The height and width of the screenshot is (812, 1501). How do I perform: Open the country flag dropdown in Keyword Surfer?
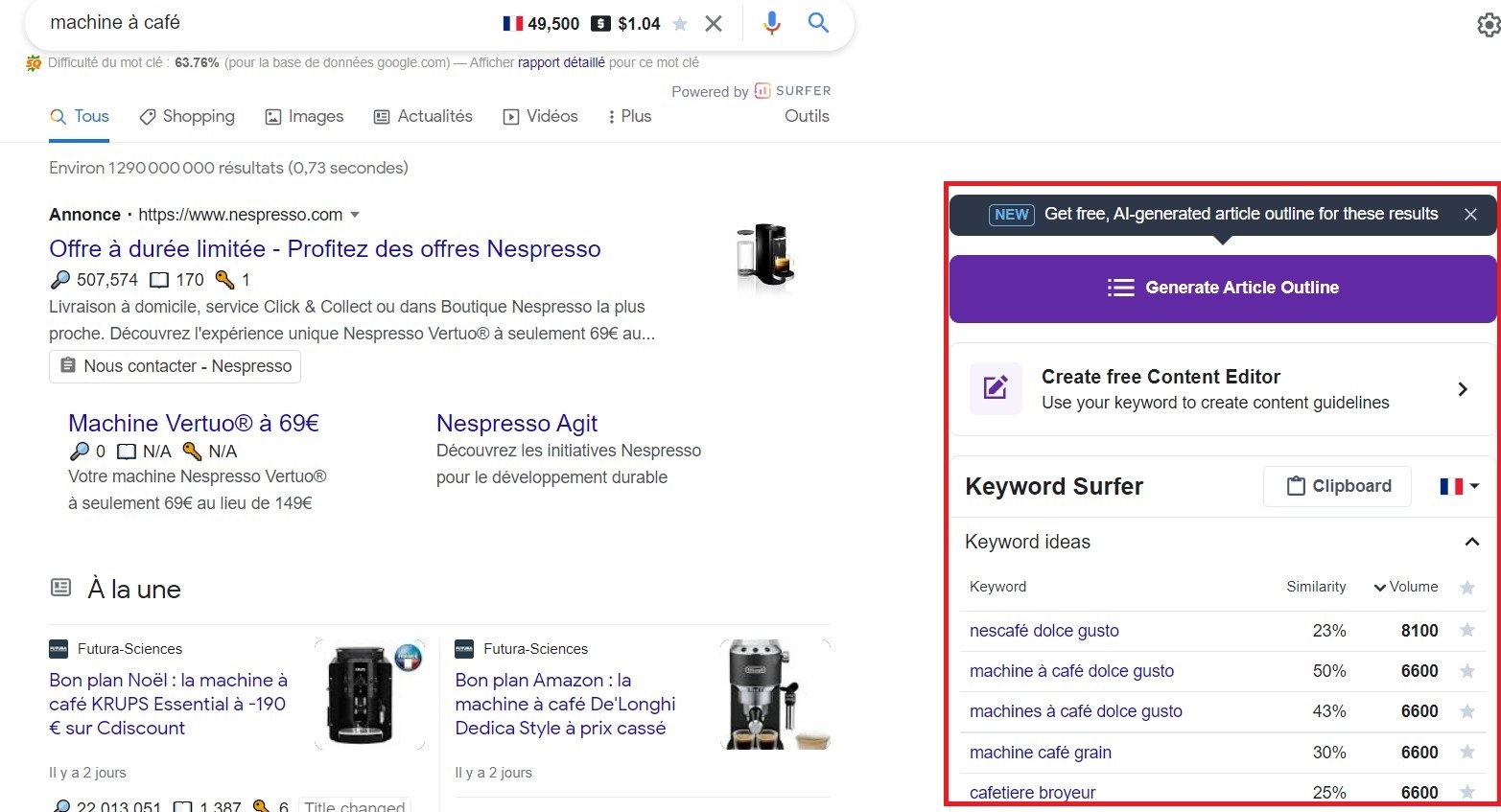(x=1459, y=487)
